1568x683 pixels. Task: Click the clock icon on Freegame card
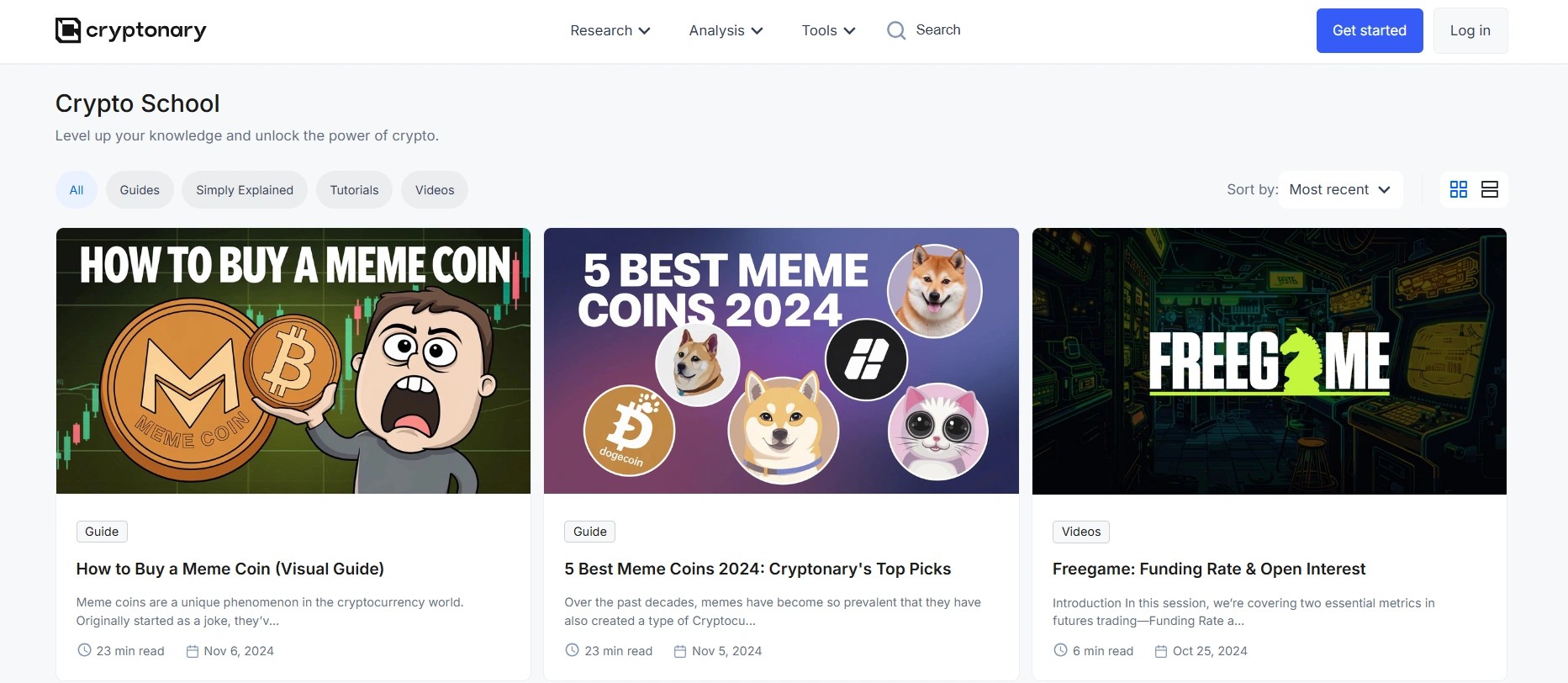(x=1060, y=650)
